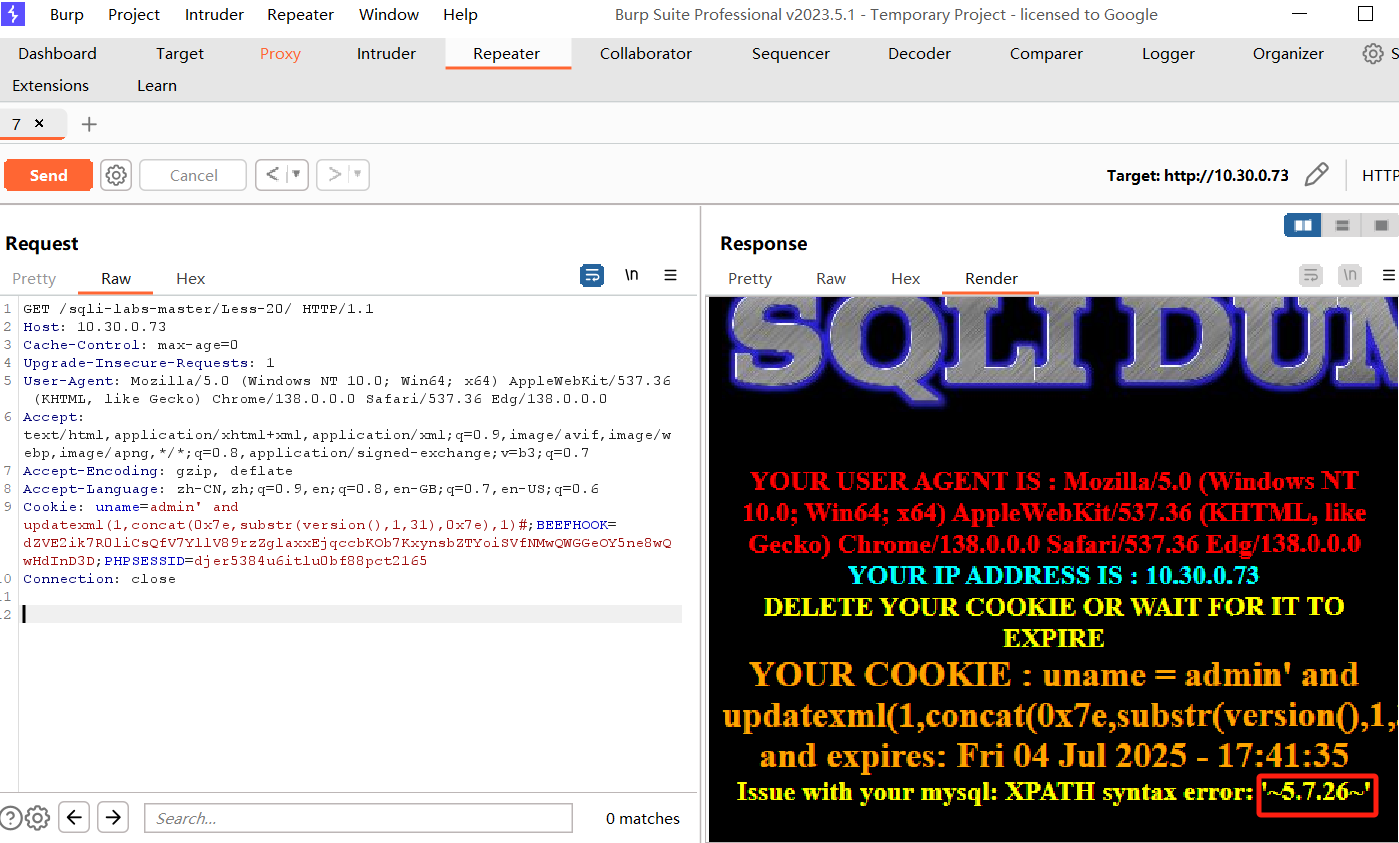Switch to Sequencer tab
The width and height of the screenshot is (1399, 843).
791,54
